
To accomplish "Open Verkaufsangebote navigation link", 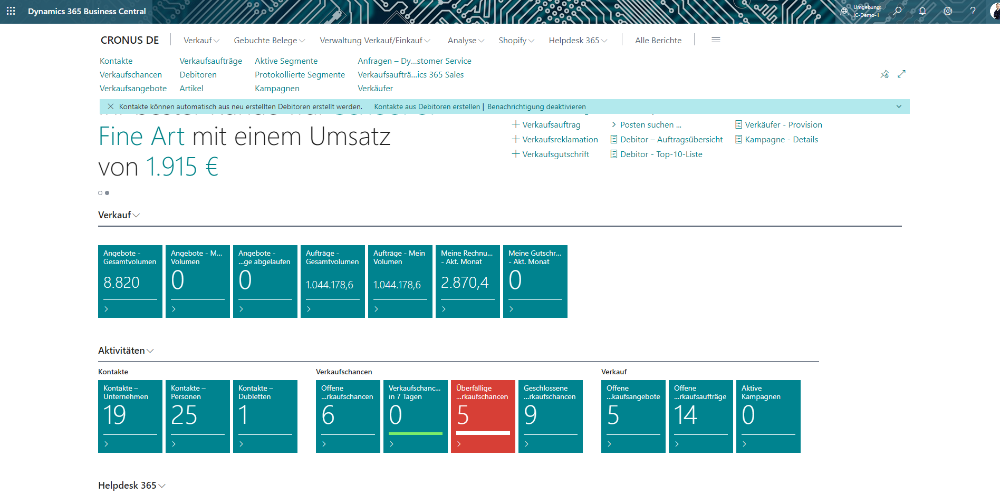I will point(133,89).
